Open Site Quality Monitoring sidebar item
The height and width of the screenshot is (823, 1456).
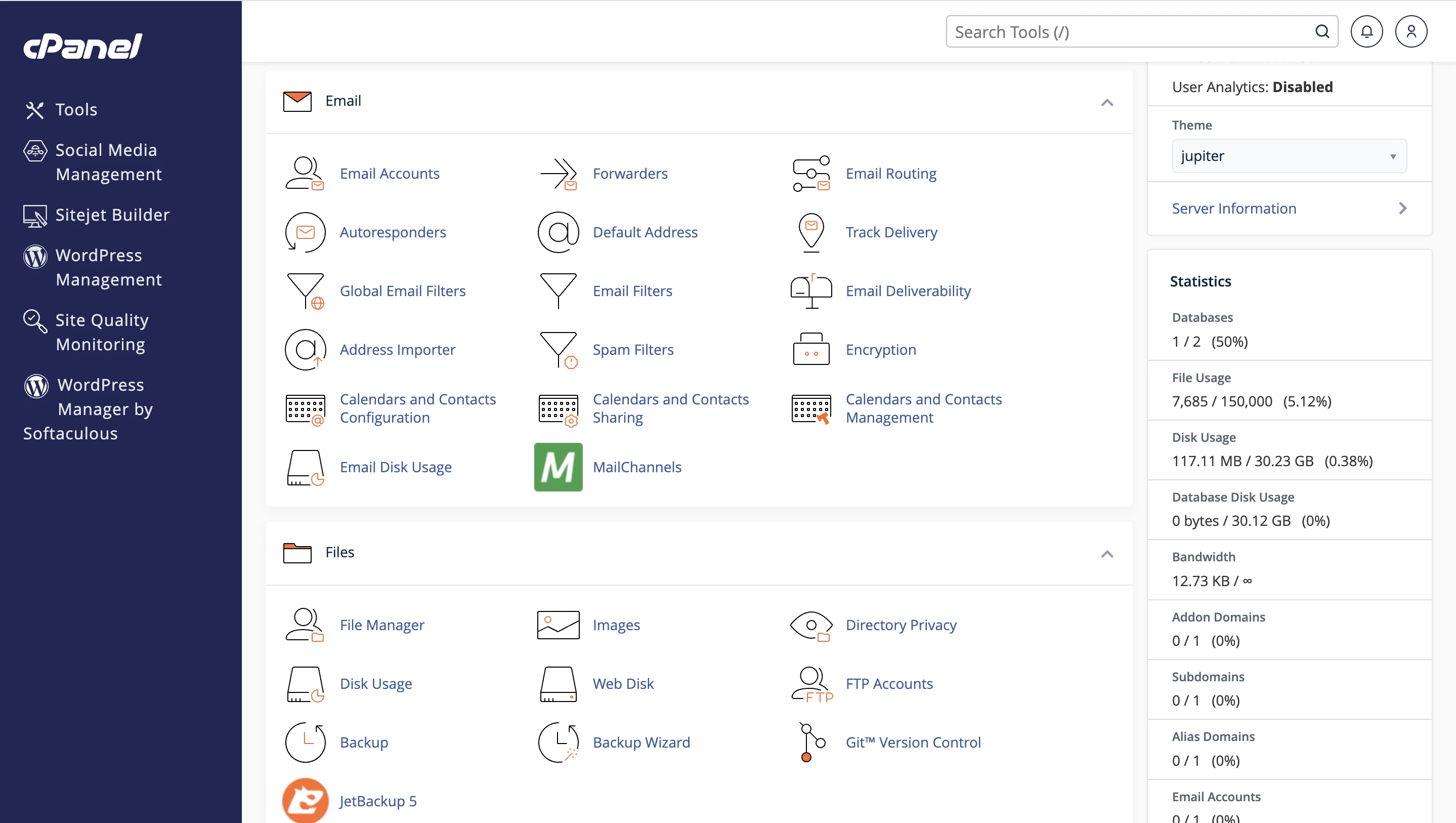click(x=102, y=332)
